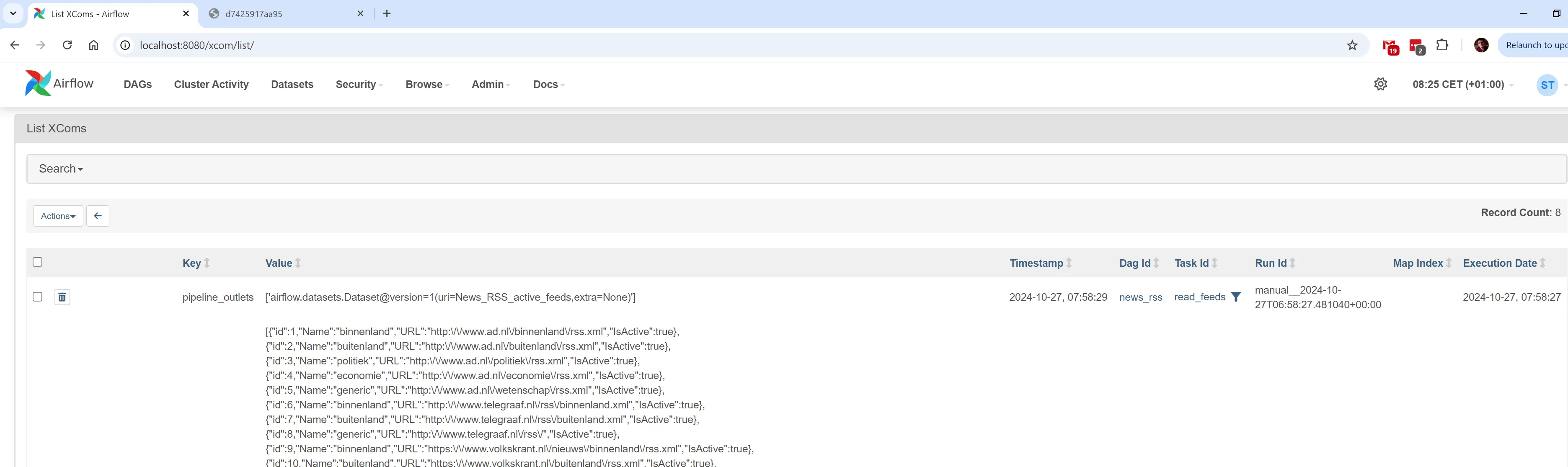Open the browser extensions puzzle icon
The height and width of the screenshot is (467, 1568).
point(1442,45)
